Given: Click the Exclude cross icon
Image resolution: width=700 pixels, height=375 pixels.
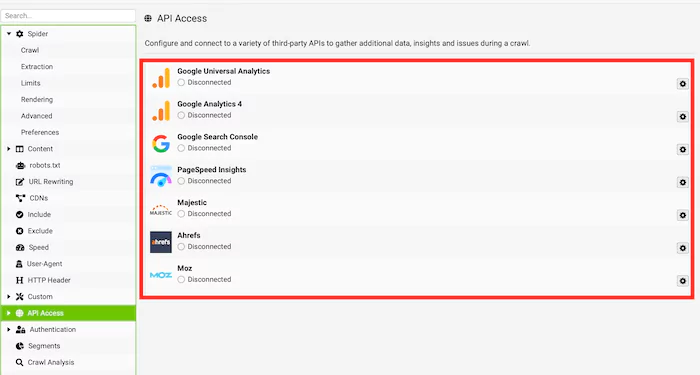Looking at the screenshot, I should [20, 231].
